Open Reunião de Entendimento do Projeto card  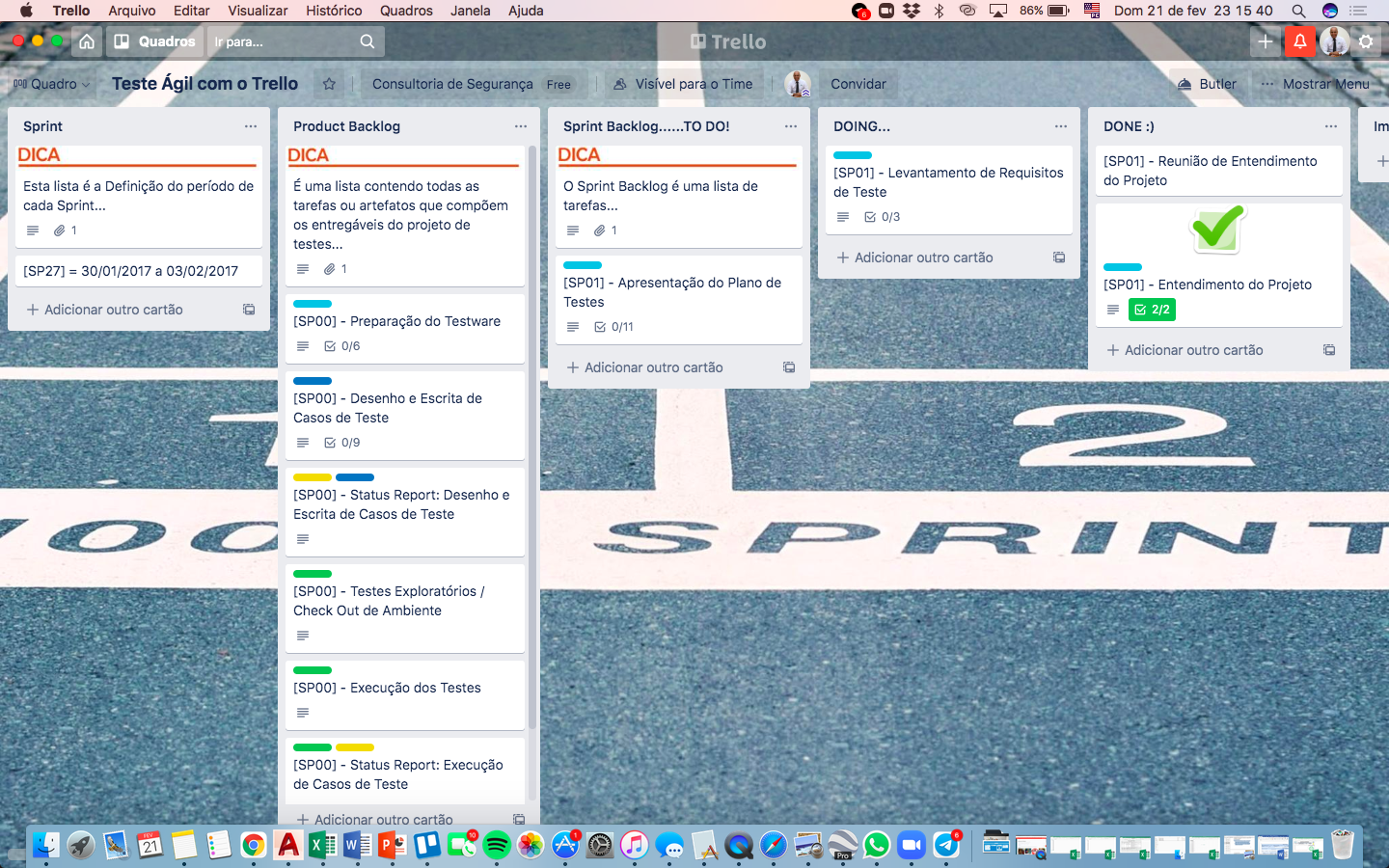pyautogui.click(x=1219, y=171)
